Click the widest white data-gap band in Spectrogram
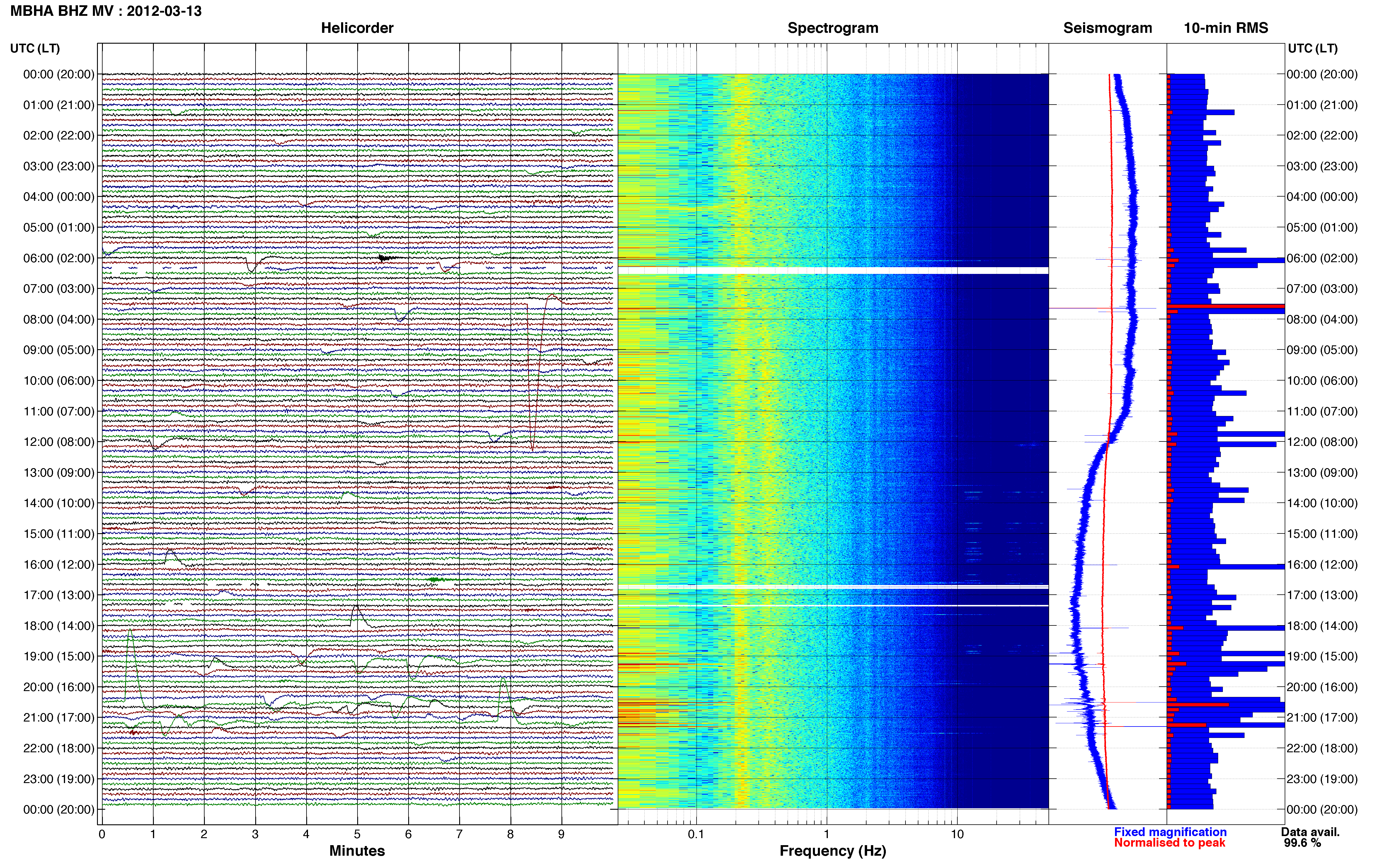The height and width of the screenshot is (868, 1389). (x=833, y=270)
